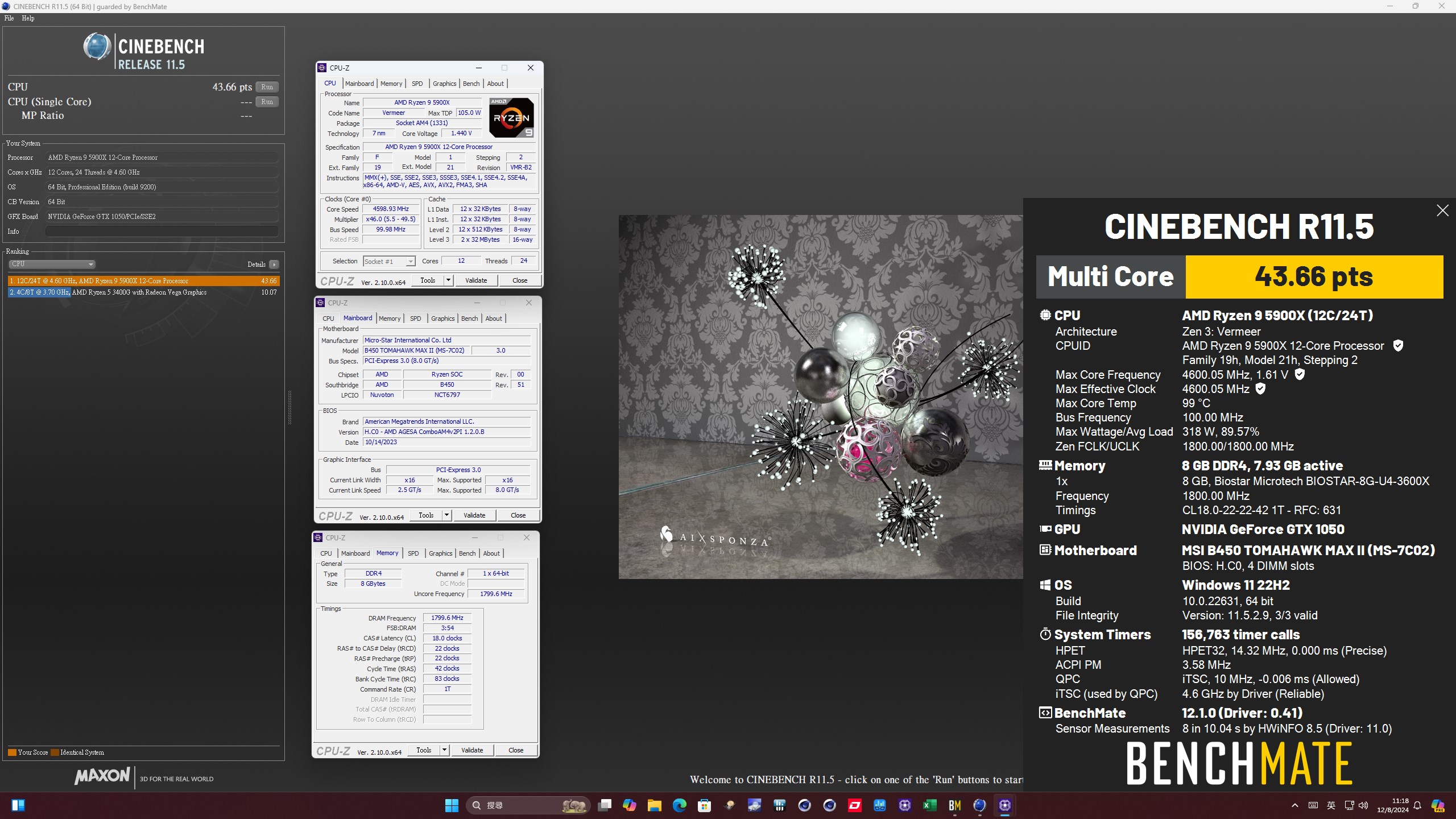Expand Tools arrow in the top CPU-Z window
The image size is (1456, 819).
pos(448,280)
